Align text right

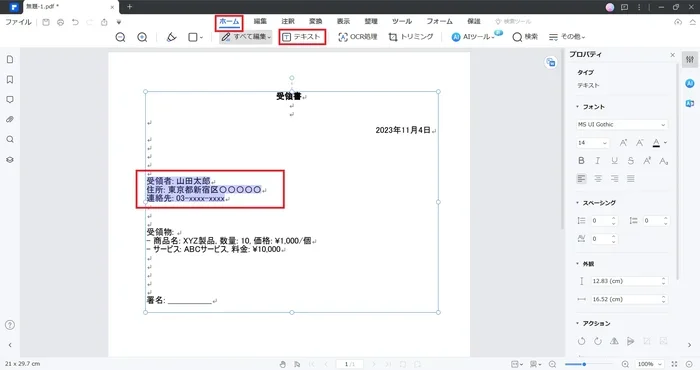614,179
